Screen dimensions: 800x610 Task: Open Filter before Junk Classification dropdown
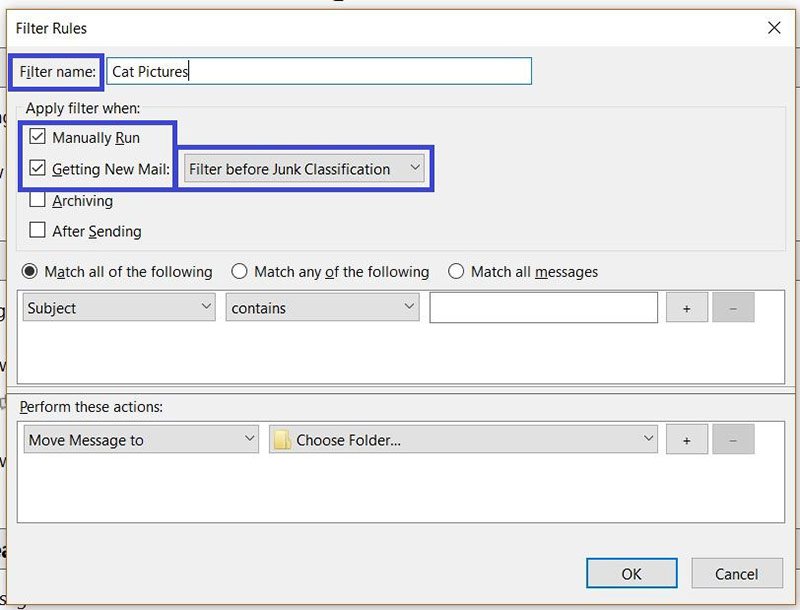[x=304, y=169]
